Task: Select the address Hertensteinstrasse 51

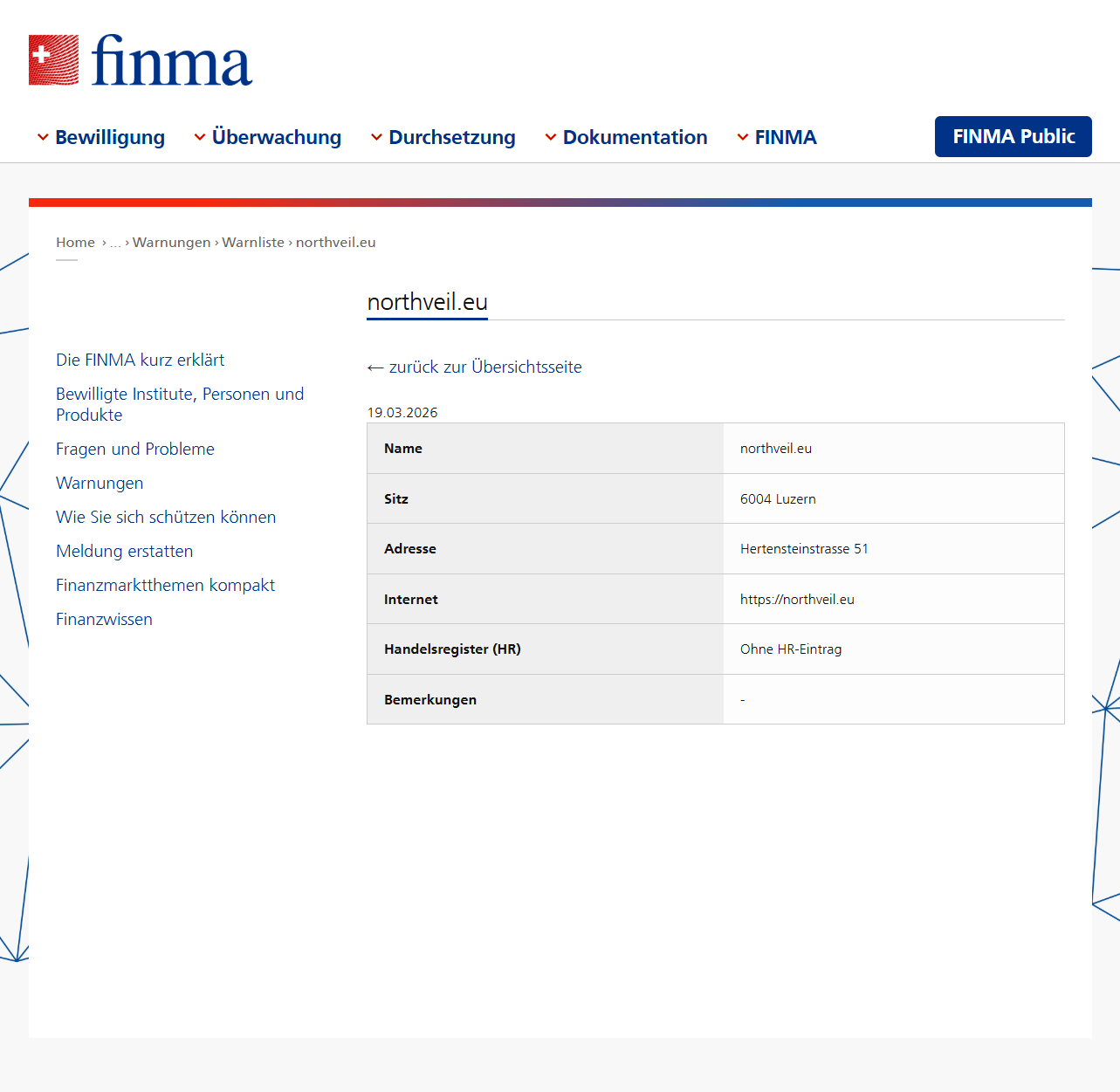Action: point(804,549)
